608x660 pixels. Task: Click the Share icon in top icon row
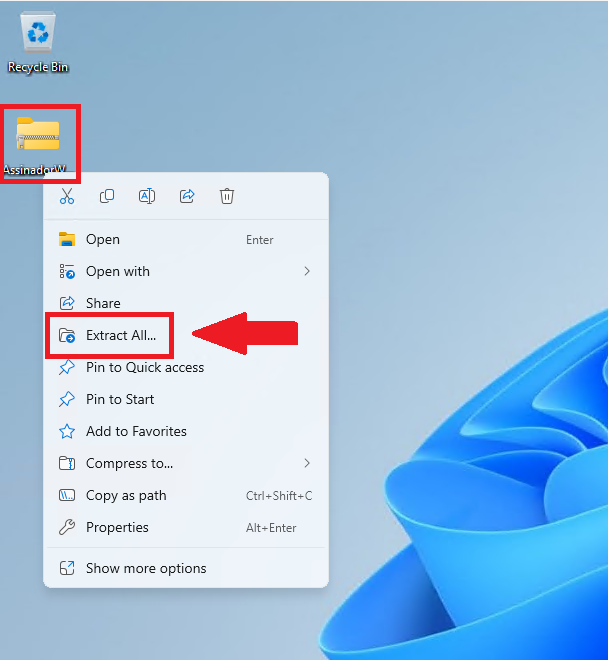tap(187, 196)
